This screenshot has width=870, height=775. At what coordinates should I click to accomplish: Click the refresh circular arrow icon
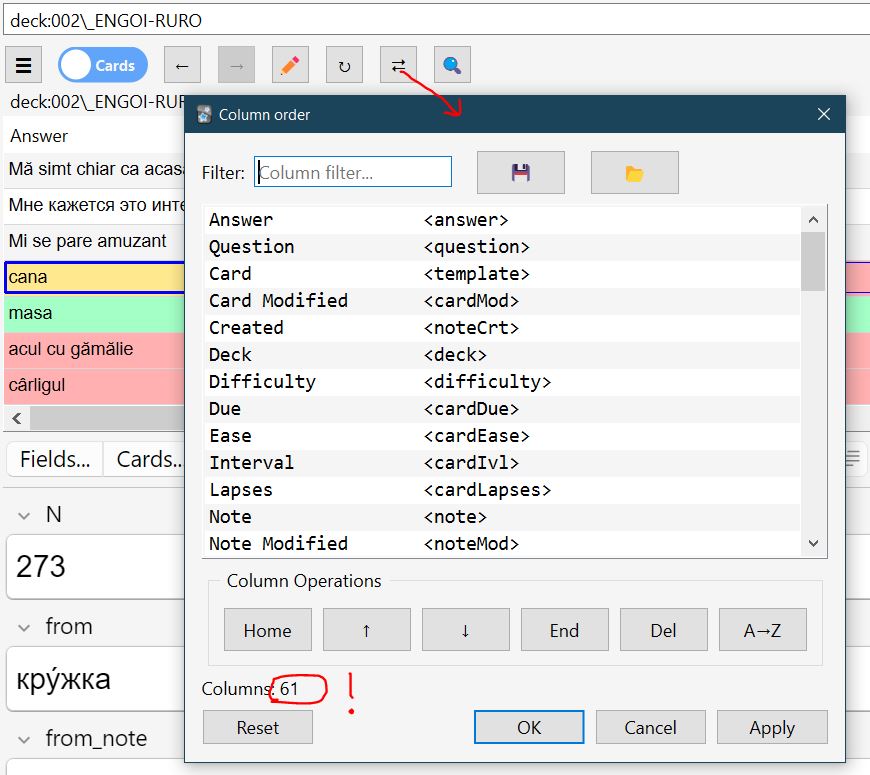[x=344, y=66]
